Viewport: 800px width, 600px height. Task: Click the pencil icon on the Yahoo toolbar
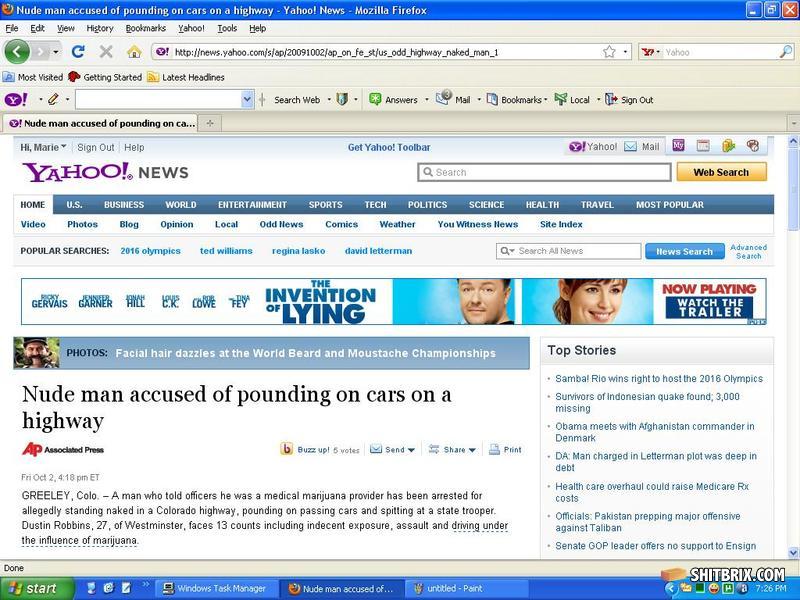53,99
